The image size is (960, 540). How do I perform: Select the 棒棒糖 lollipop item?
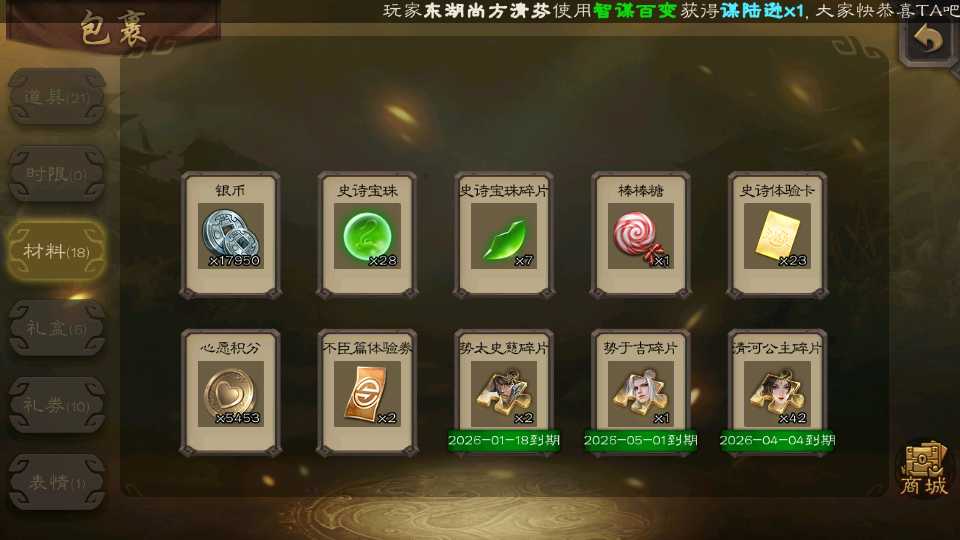click(640, 235)
